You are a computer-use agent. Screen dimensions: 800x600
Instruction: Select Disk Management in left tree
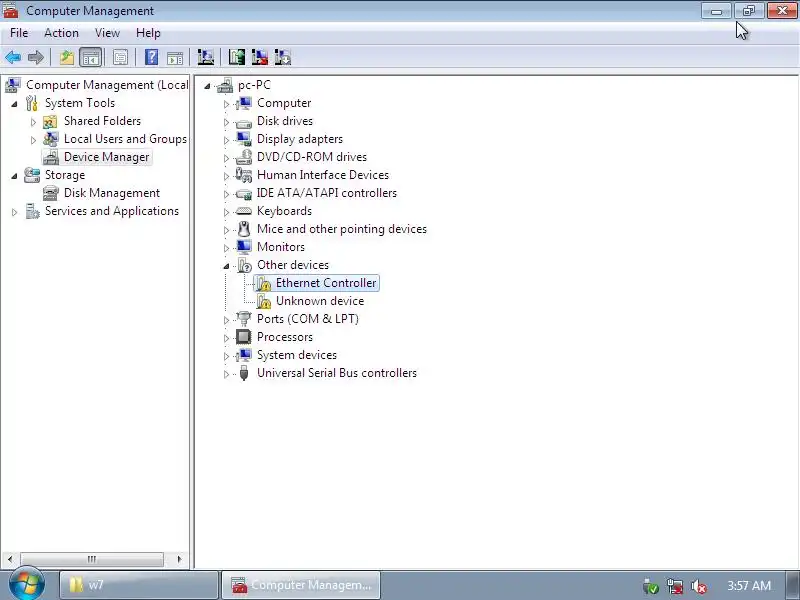[x=112, y=193]
